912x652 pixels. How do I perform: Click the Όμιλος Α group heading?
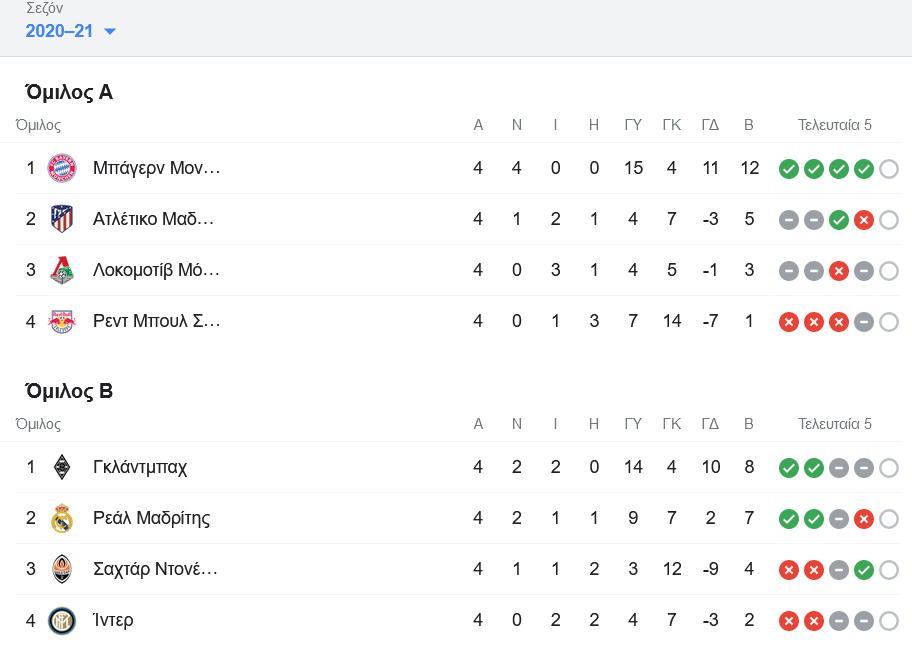pyautogui.click(x=69, y=92)
